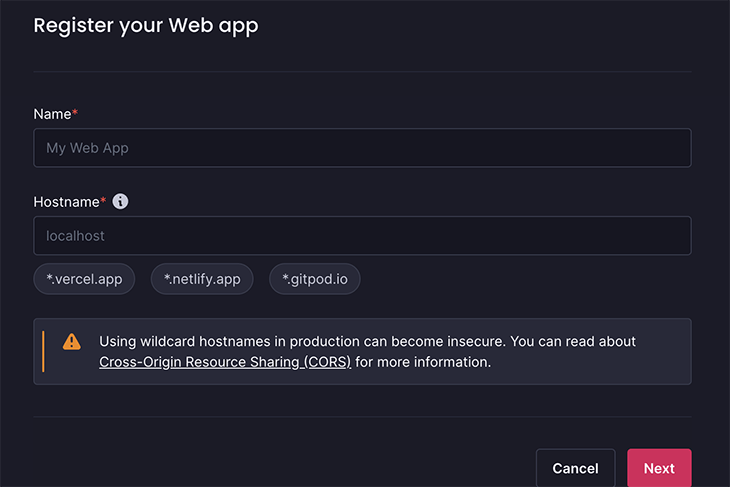Screen dimensions: 730x487
Task: Click the orange bar on the warning box
Action: (43, 351)
